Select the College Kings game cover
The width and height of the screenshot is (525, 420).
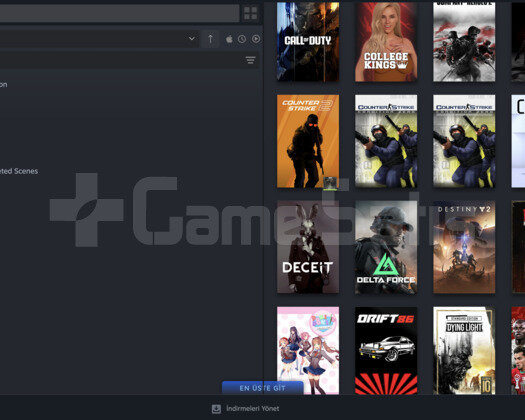[x=386, y=42]
